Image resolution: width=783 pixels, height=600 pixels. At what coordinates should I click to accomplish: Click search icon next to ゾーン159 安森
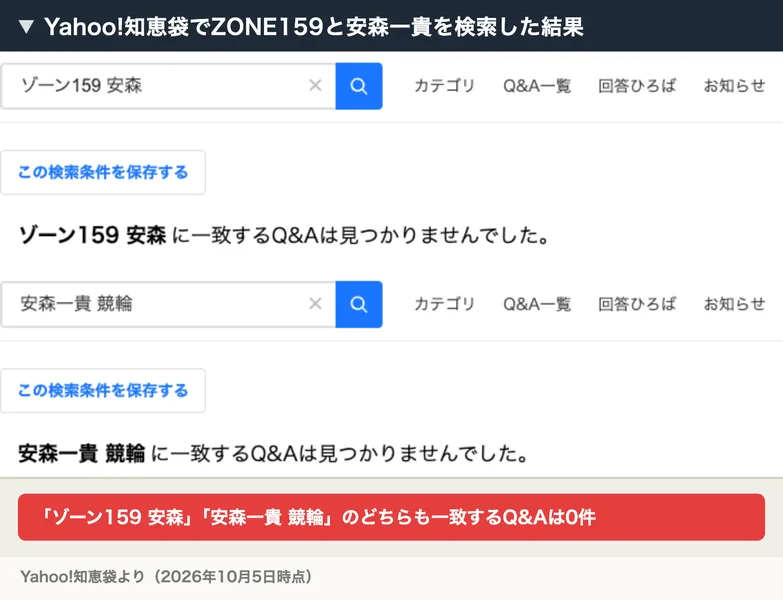pos(359,86)
